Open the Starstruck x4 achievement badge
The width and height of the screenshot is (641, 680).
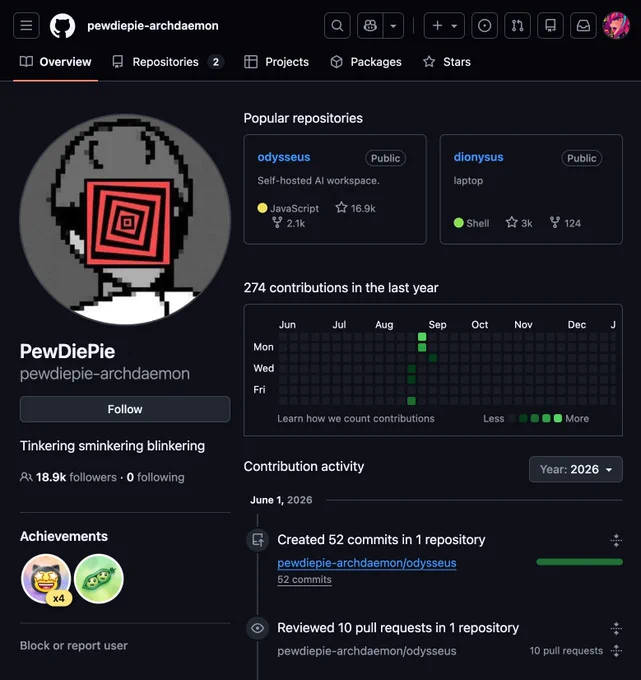(x=46, y=579)
